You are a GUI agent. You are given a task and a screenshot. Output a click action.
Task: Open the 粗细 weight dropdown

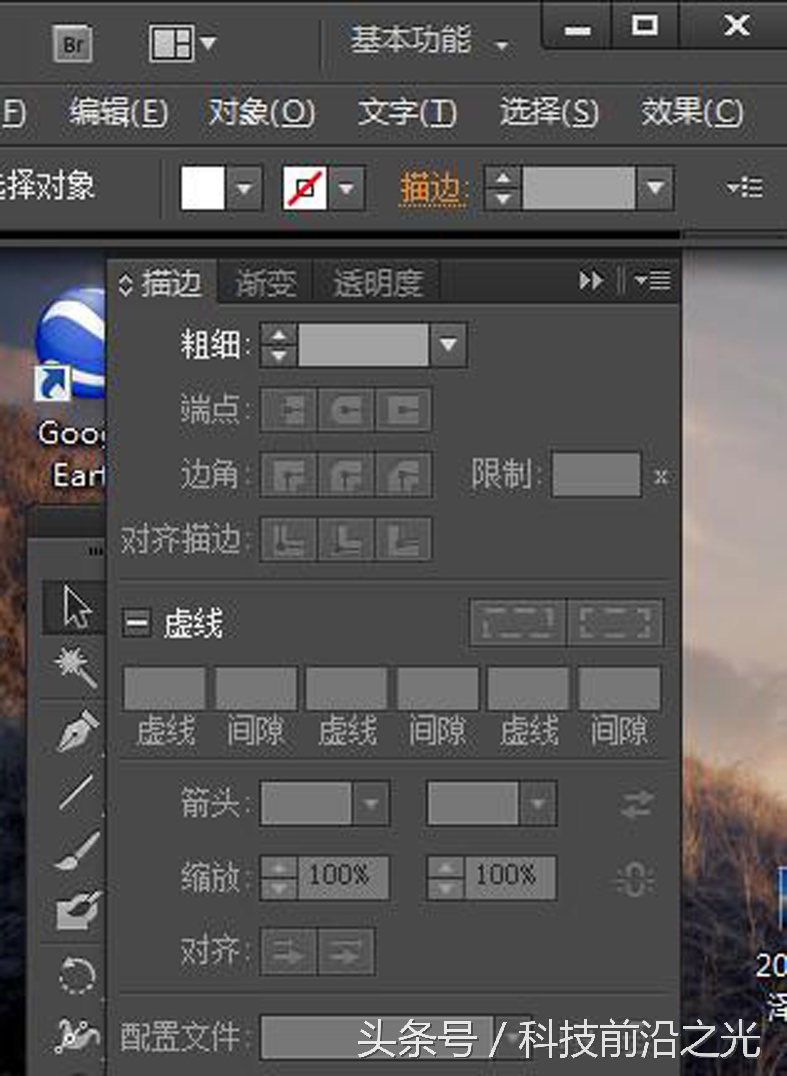pos(448,344)
